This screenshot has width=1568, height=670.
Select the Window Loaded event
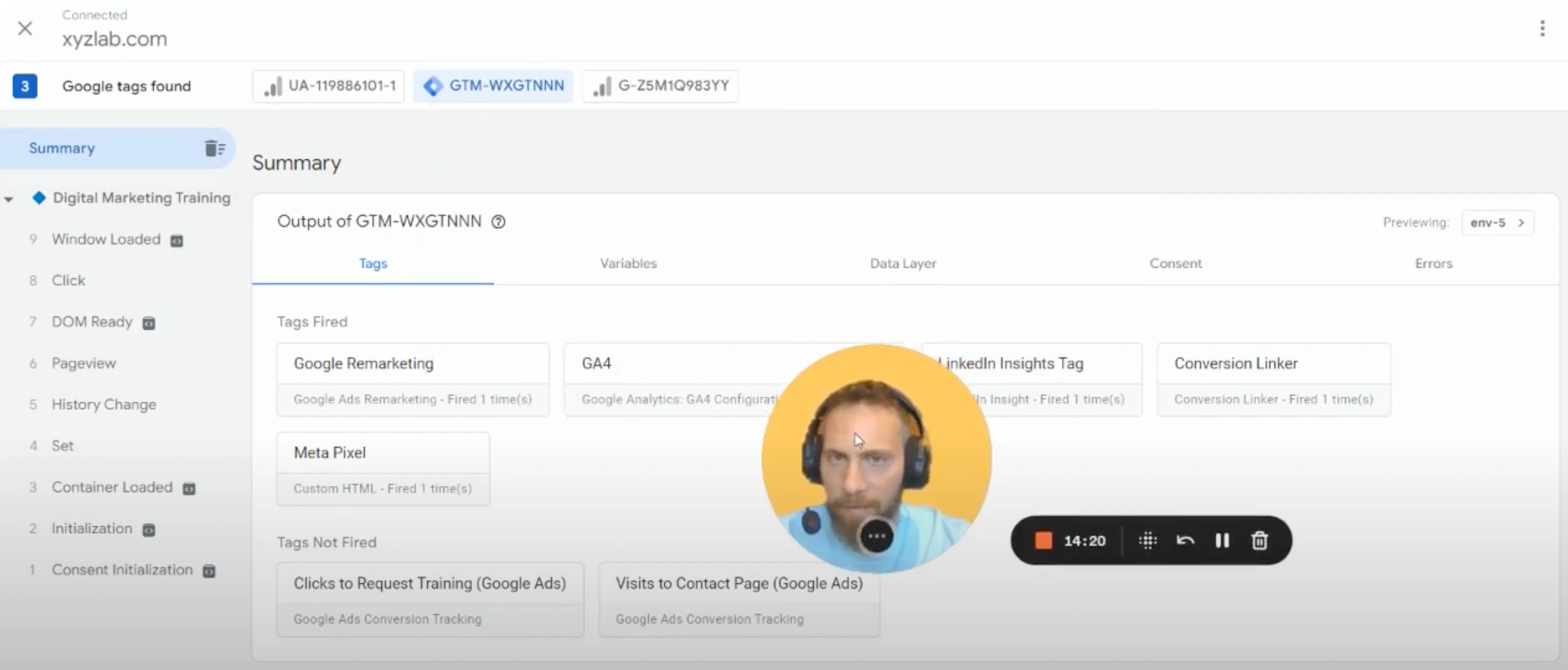click(106, 239)
